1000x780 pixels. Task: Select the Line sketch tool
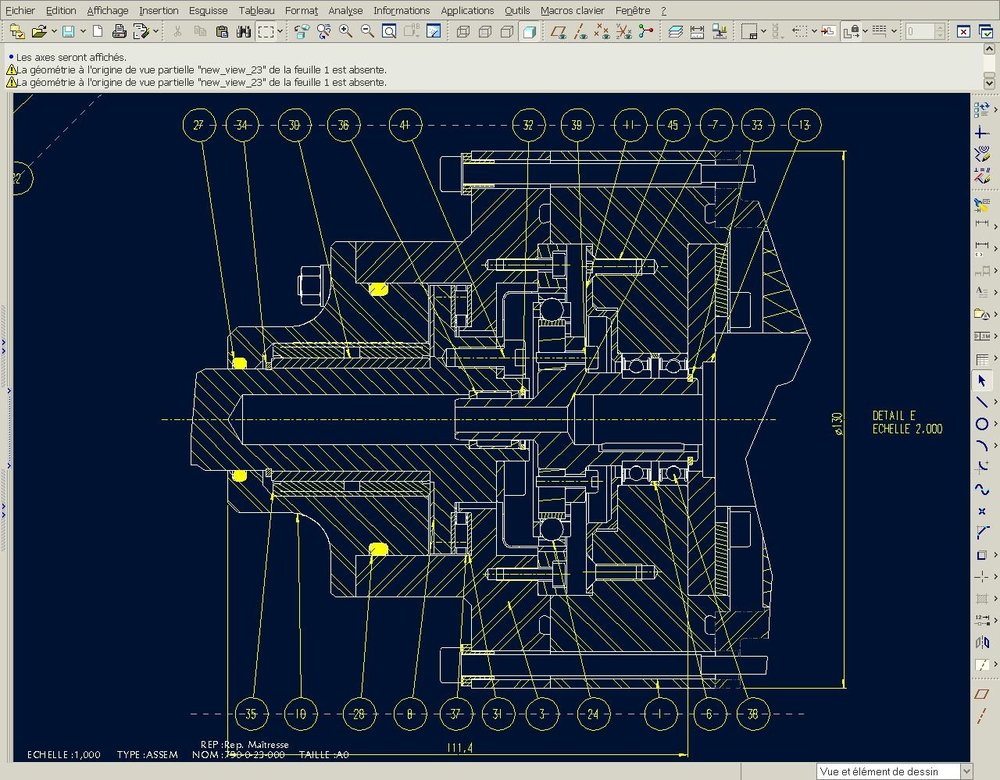click(x=982, y=401)
